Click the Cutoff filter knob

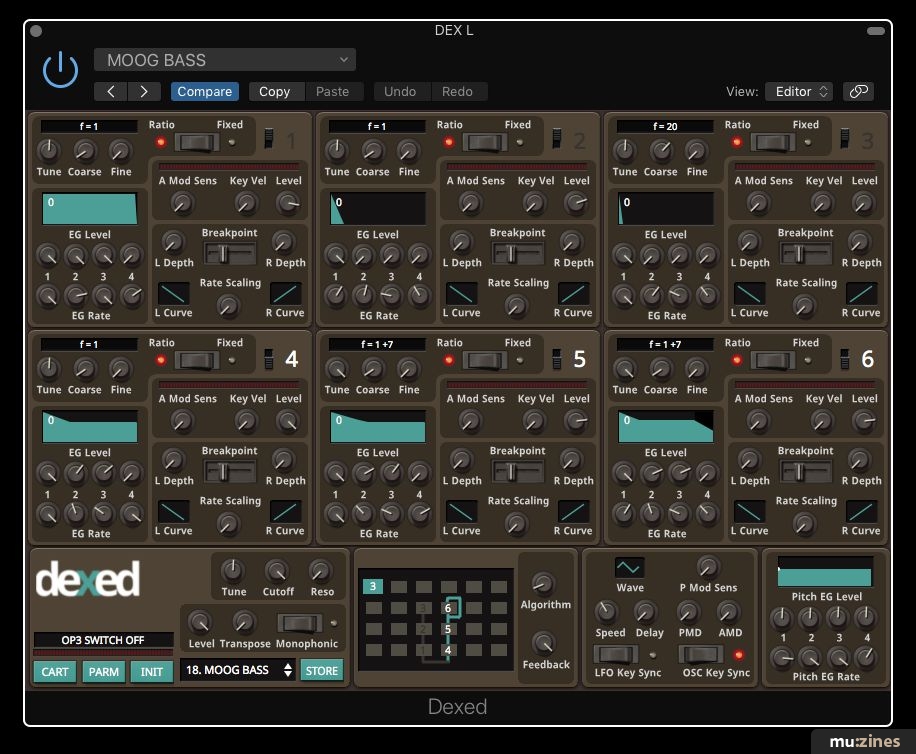277,571
